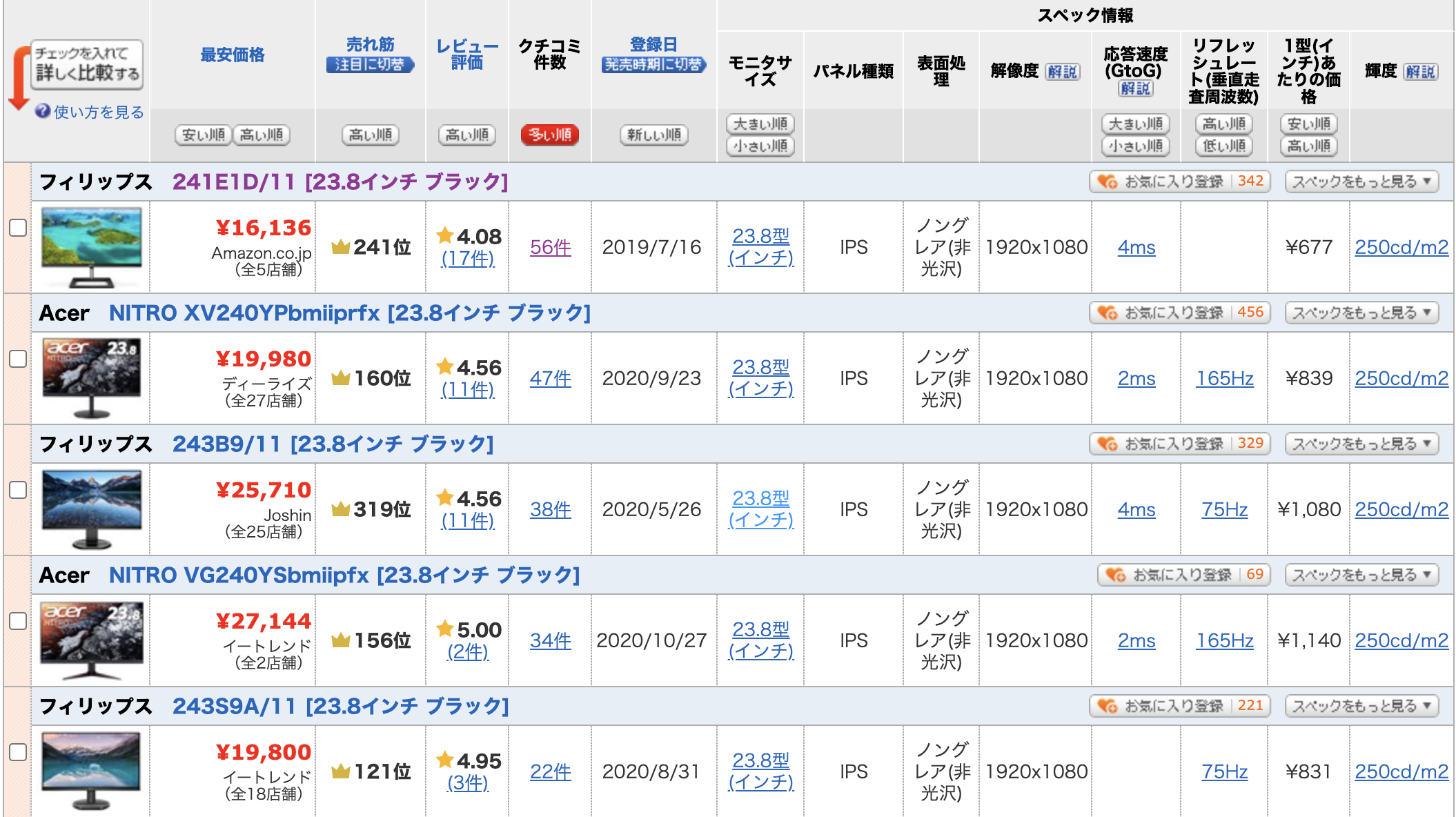
Task: Open the 解説 explanation for 解像度
Action: coord(1063,72)
